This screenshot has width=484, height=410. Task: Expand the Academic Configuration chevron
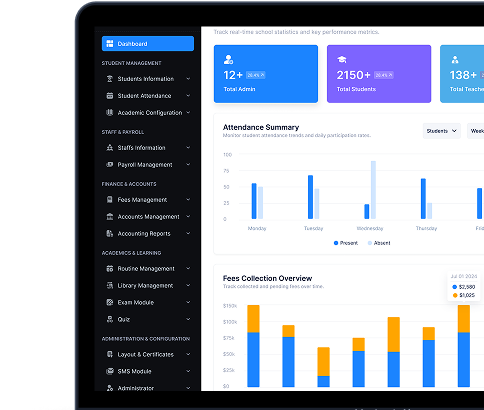tap(188, 112)
